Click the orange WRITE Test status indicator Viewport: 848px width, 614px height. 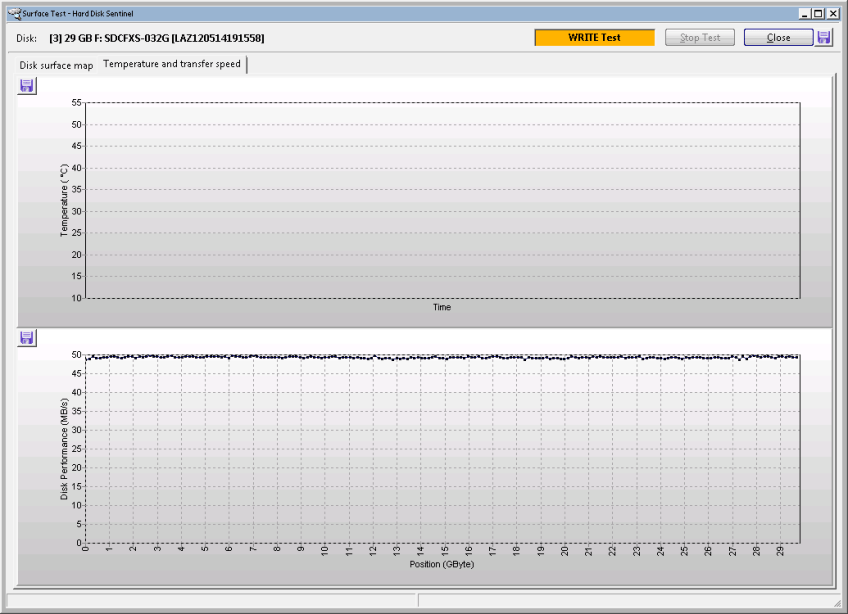[594, 37]
